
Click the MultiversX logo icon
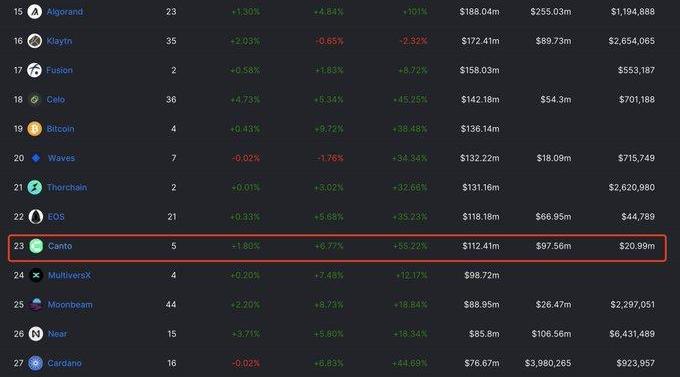click(x=36, y=275)
